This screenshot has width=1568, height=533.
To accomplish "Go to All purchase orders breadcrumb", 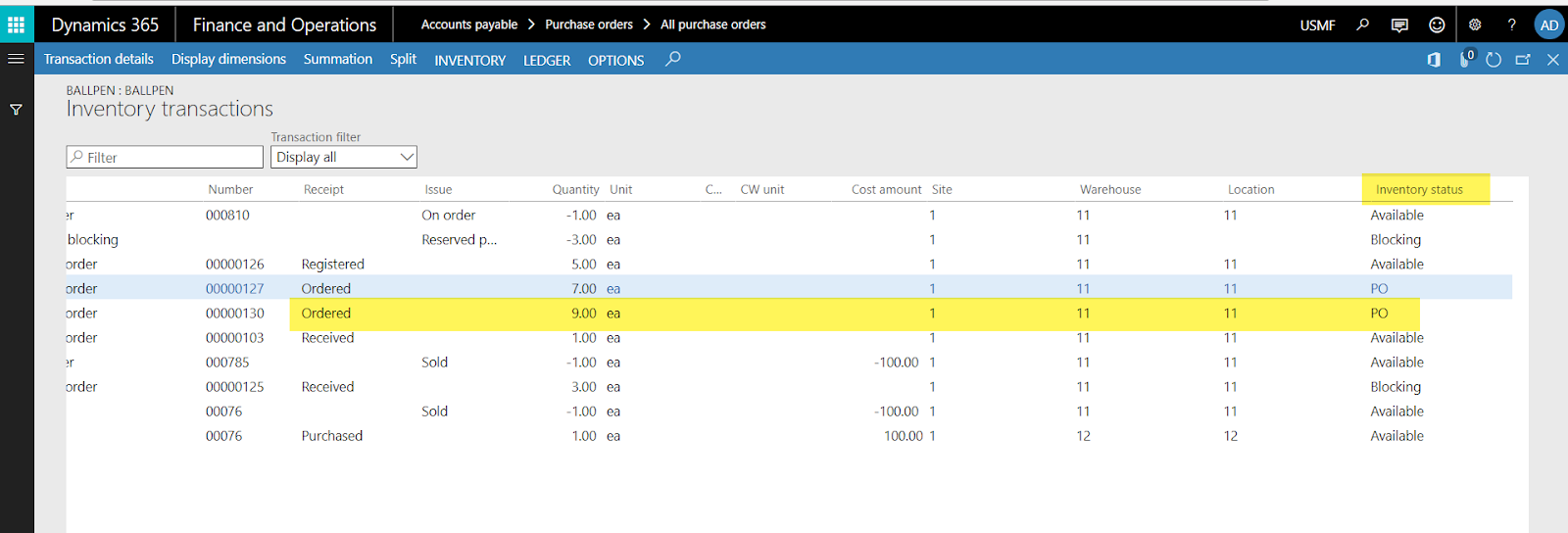I will coord(713,24).
